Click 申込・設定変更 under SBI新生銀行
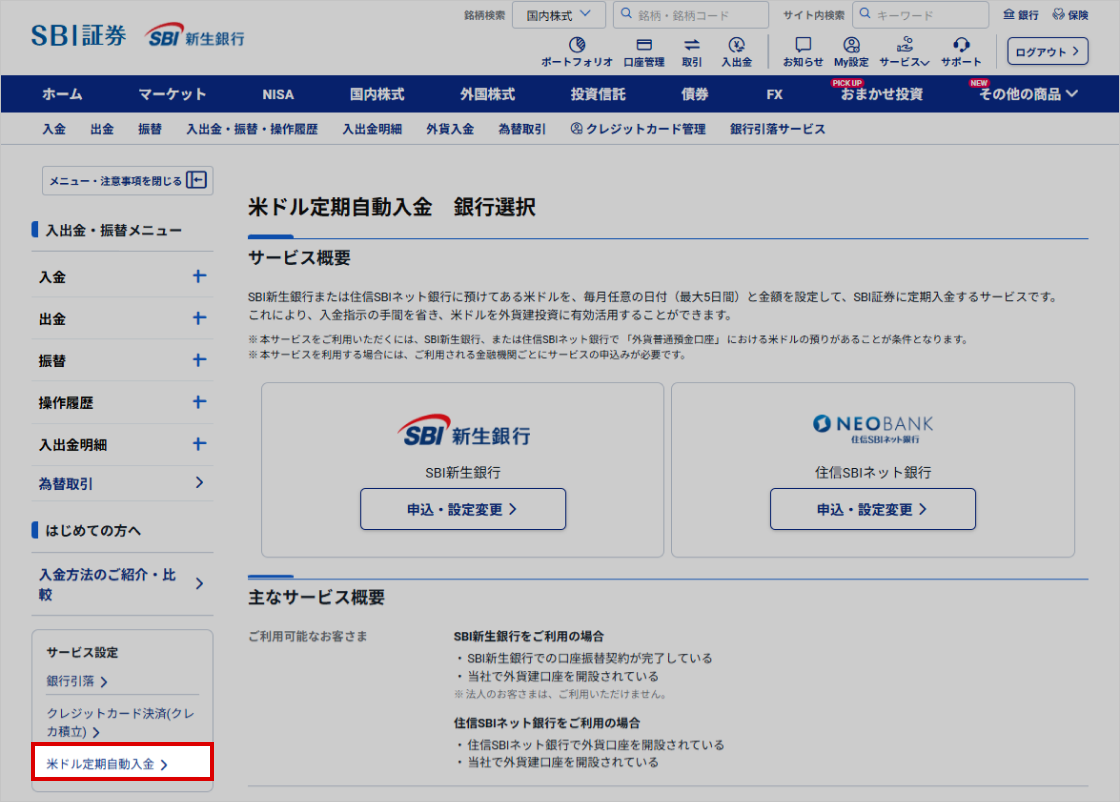Viewport: 1120px width, 802px height. [x=463, y=509]
